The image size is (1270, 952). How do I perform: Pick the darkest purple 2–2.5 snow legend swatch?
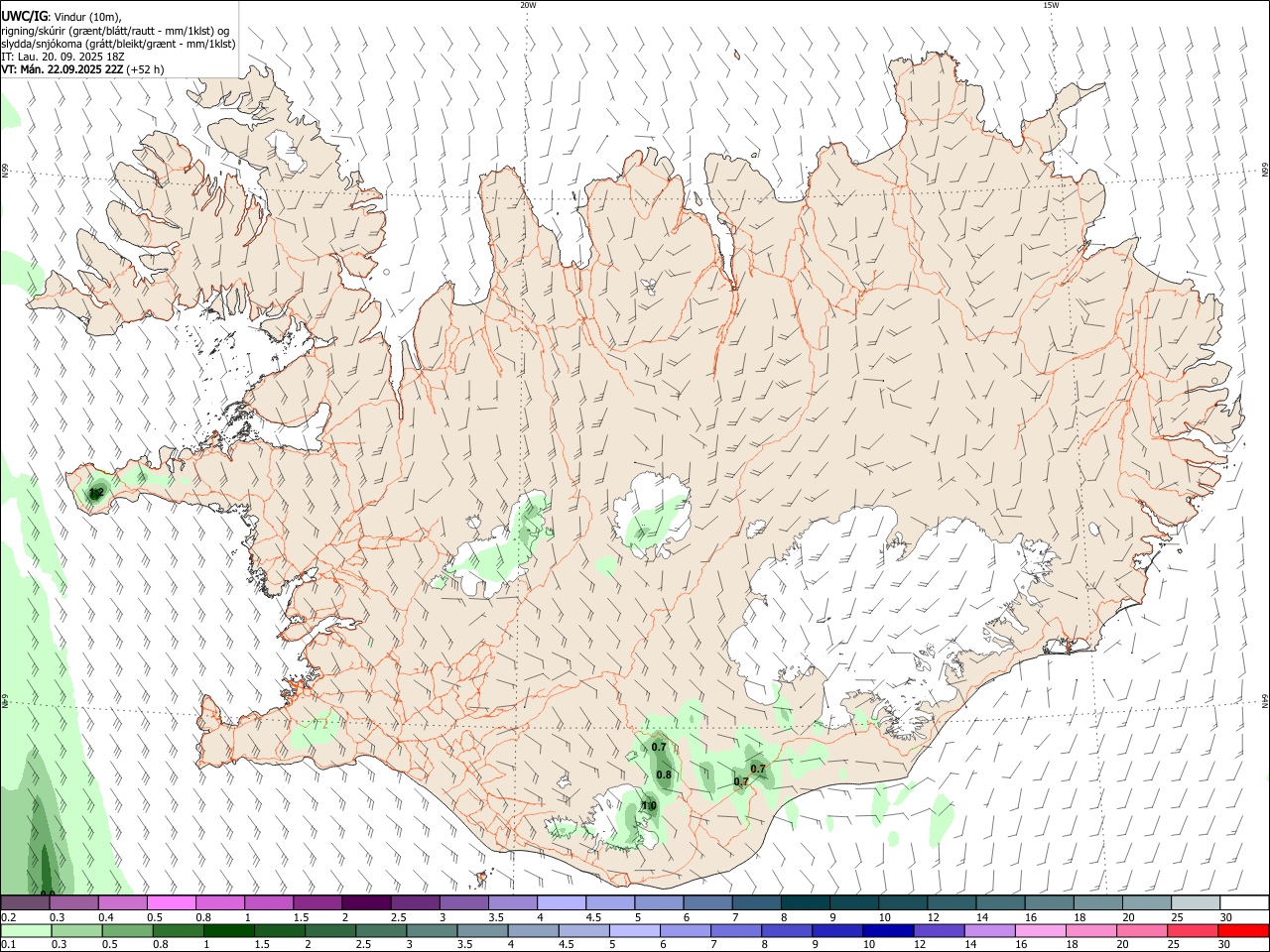(366, 903)
